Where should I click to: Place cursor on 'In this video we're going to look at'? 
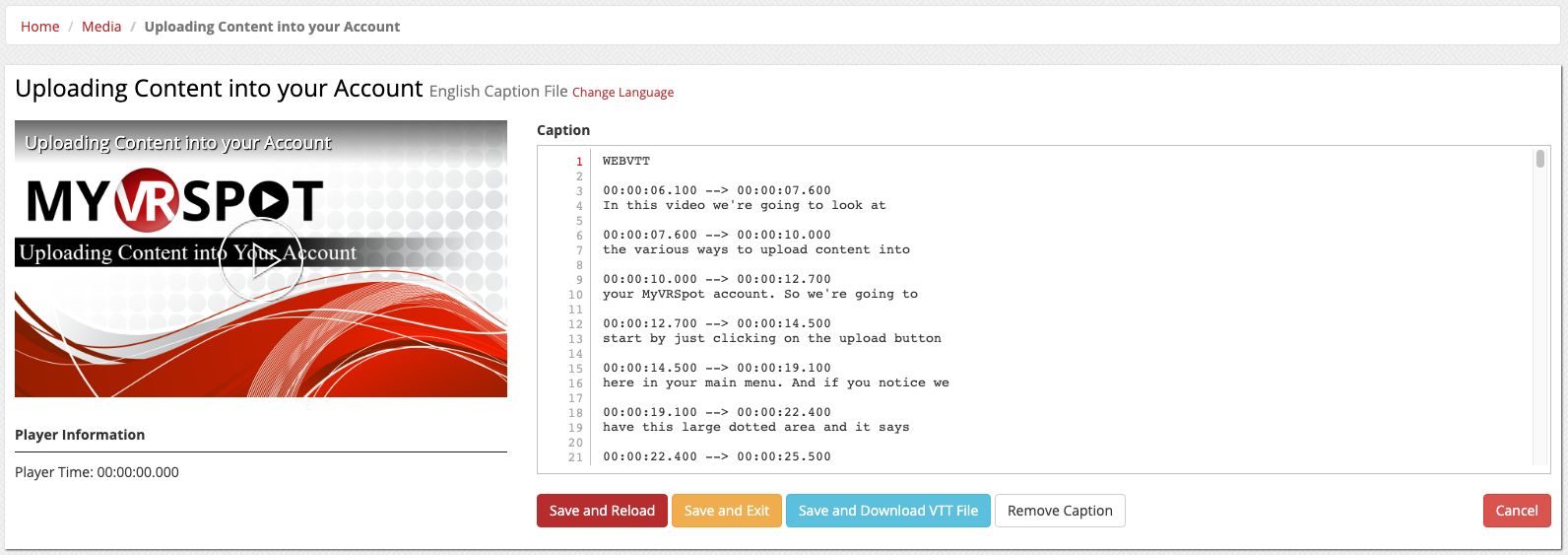[745, 205]
